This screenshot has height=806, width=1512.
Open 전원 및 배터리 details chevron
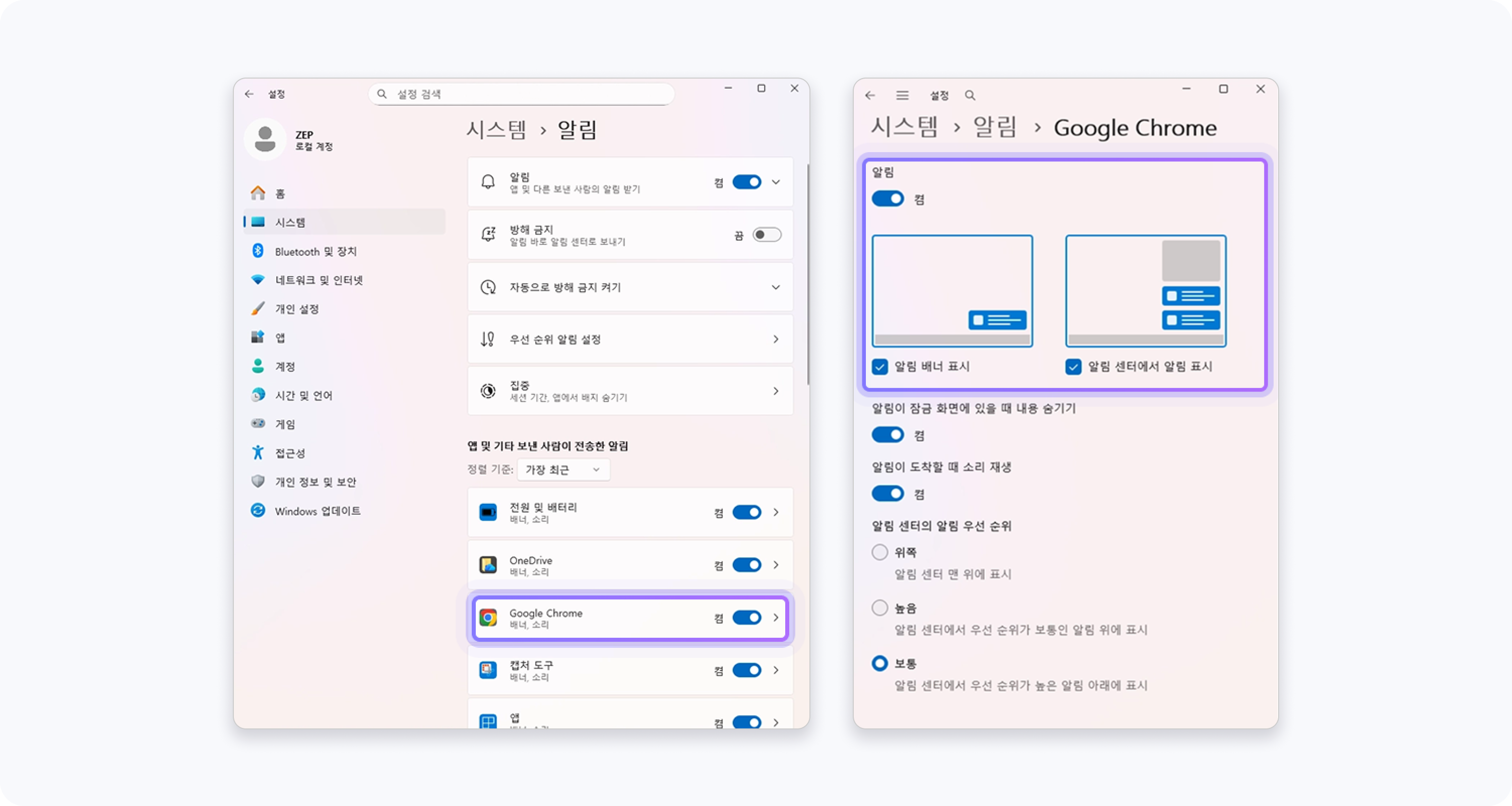click(x=776, y=512)
